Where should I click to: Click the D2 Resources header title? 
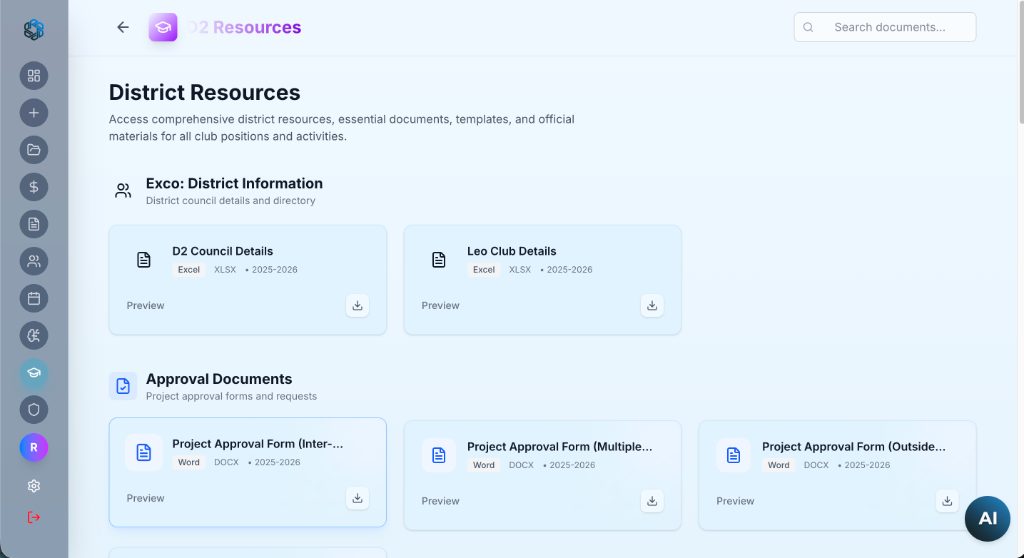point(244,27)
